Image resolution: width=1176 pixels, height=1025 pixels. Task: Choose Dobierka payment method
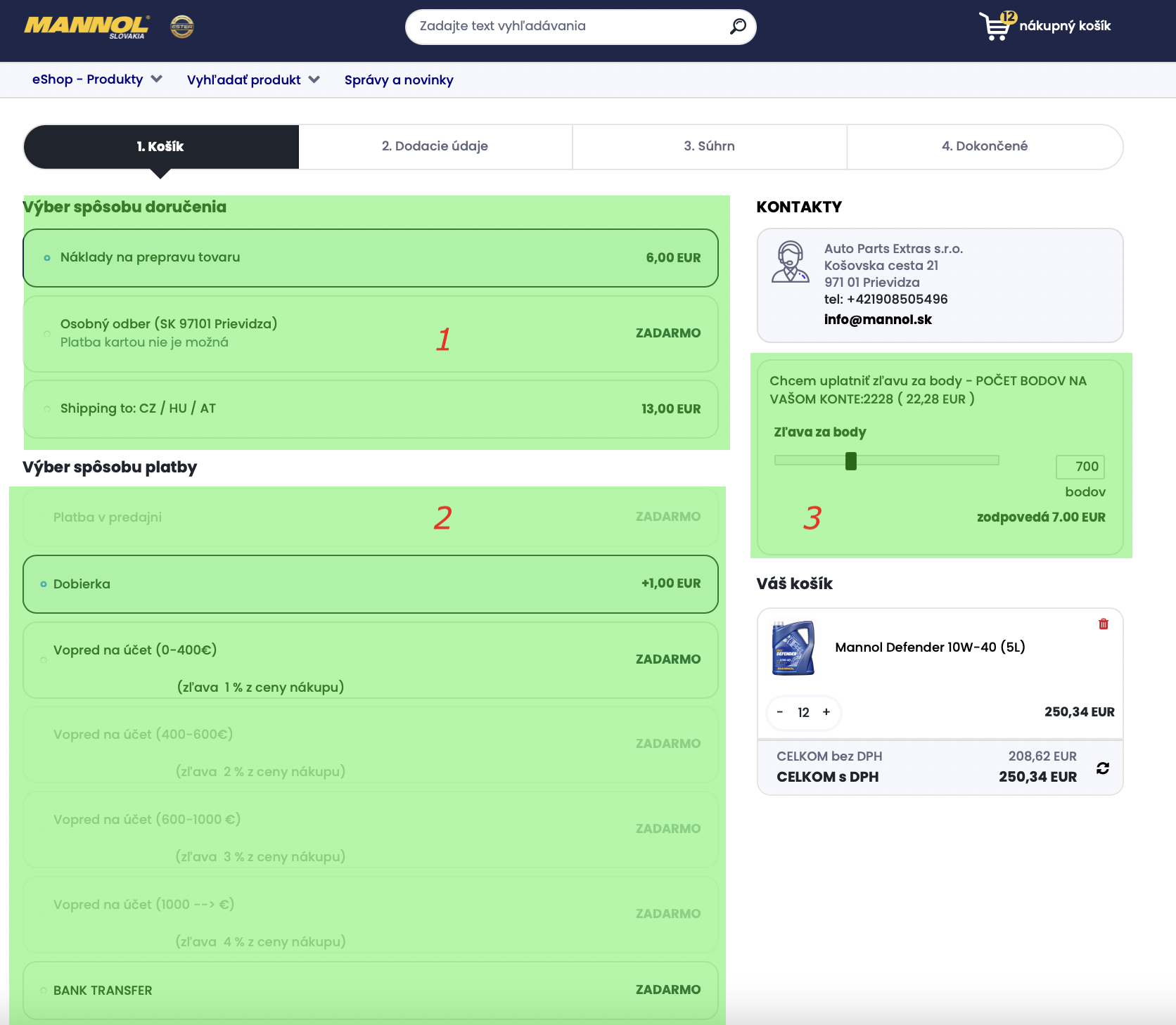click(x=371, y=584)
